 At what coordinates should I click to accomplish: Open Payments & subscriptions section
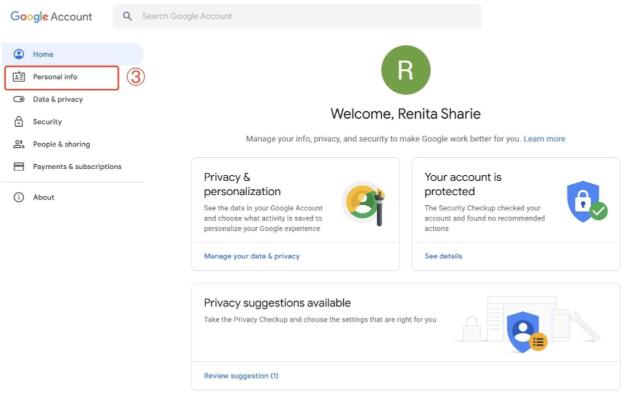click(77, 166)
